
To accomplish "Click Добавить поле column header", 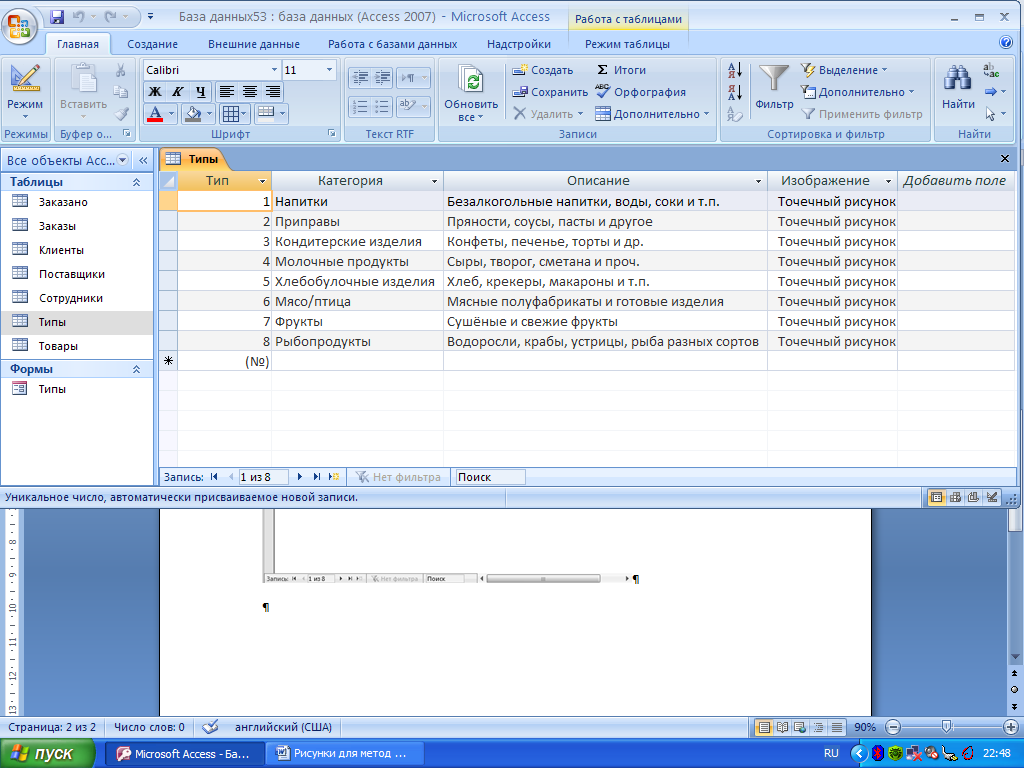I will tap(955, 181).
